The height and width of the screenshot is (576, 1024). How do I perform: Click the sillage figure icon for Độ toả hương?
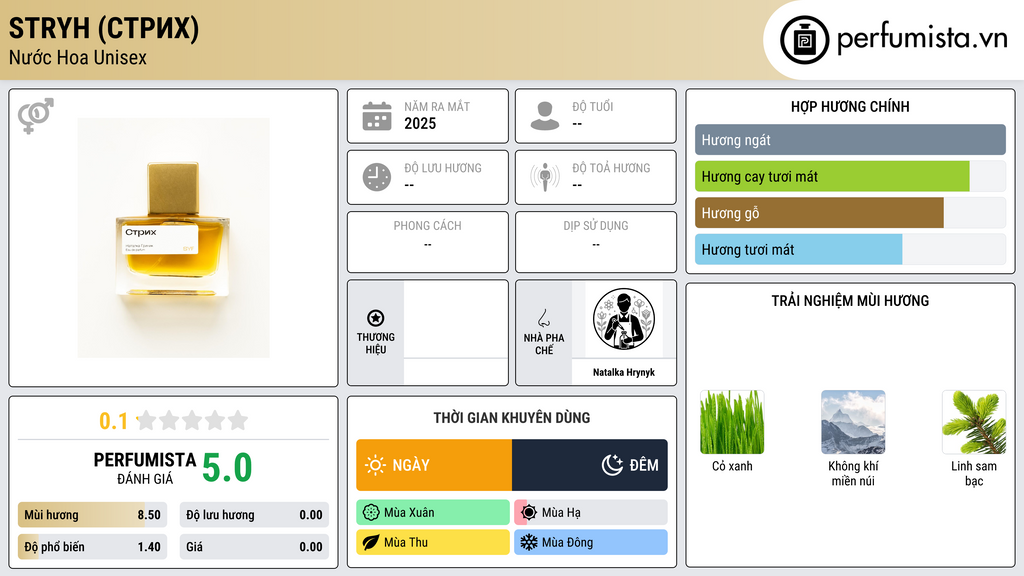pos(545,177)
